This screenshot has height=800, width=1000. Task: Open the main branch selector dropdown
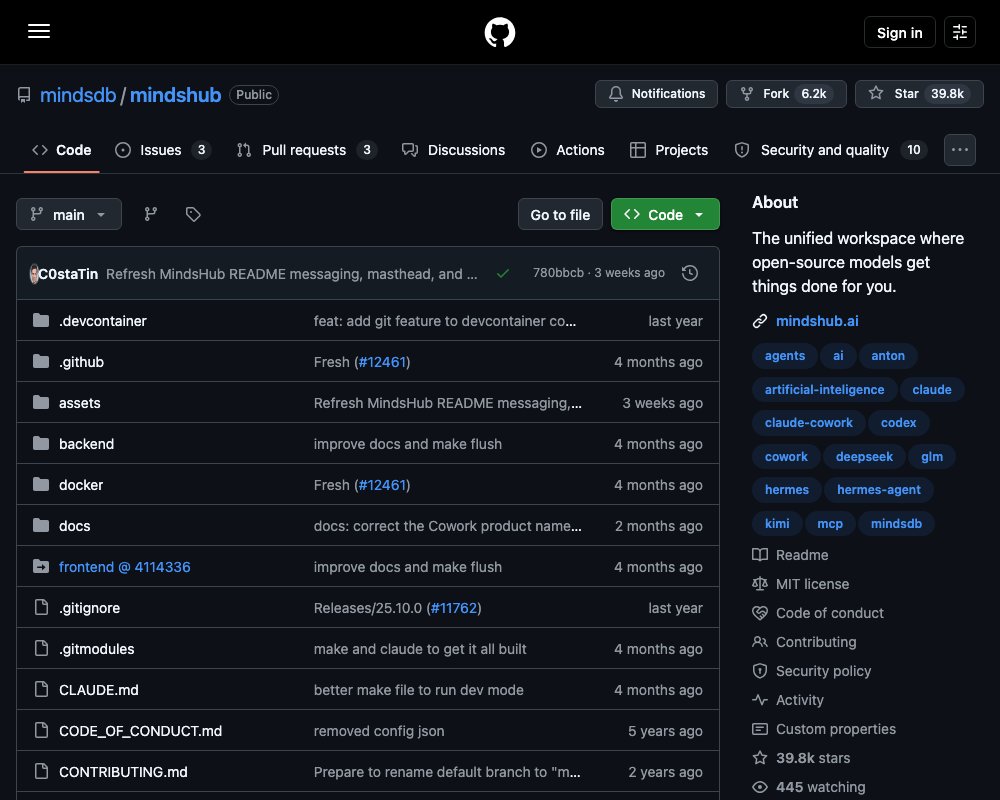tap(69, 214)
